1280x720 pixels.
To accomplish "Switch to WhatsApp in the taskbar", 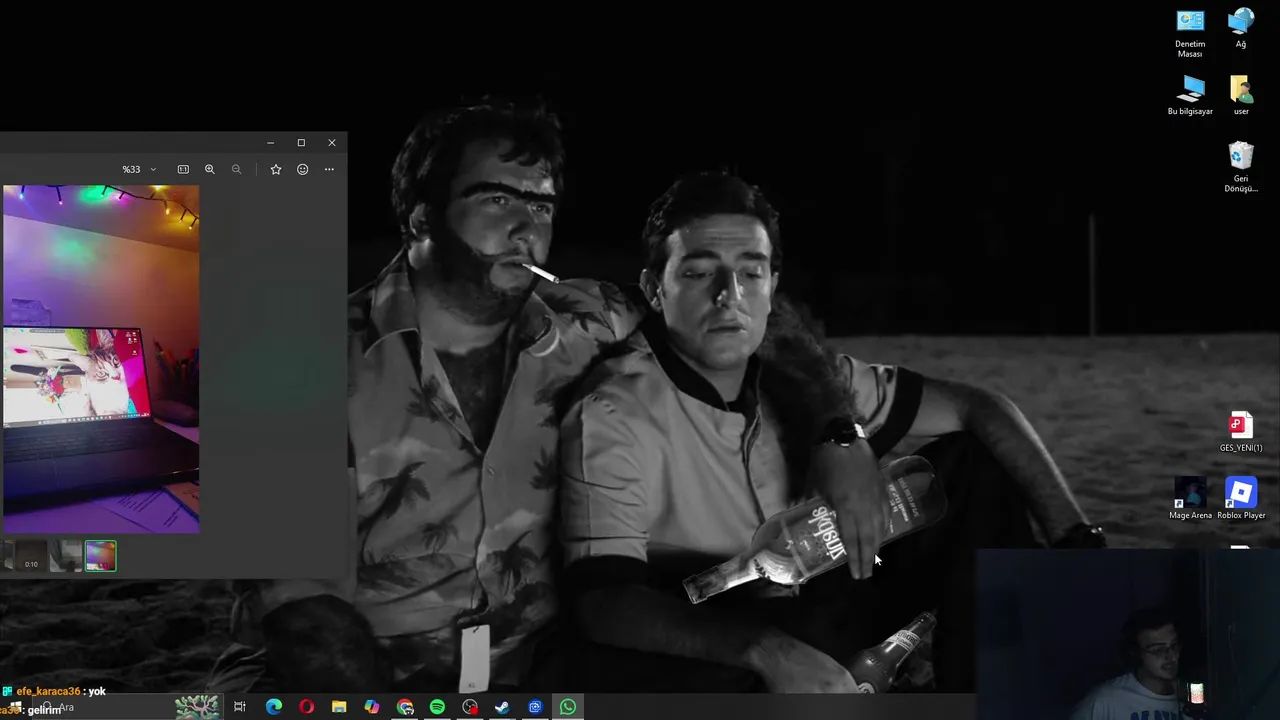I will click(568, 707).
